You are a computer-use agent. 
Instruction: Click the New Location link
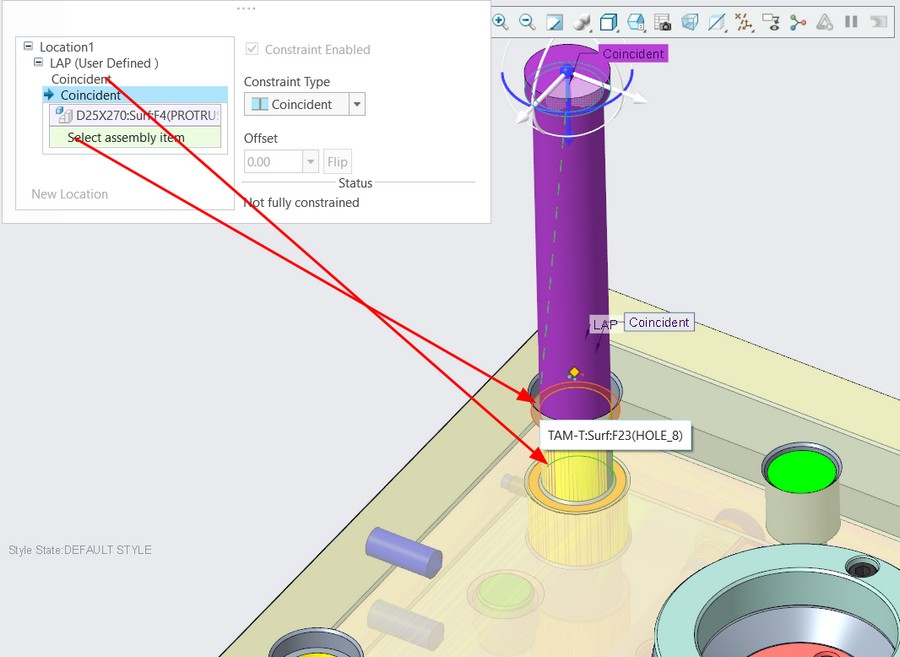(69, 194)
